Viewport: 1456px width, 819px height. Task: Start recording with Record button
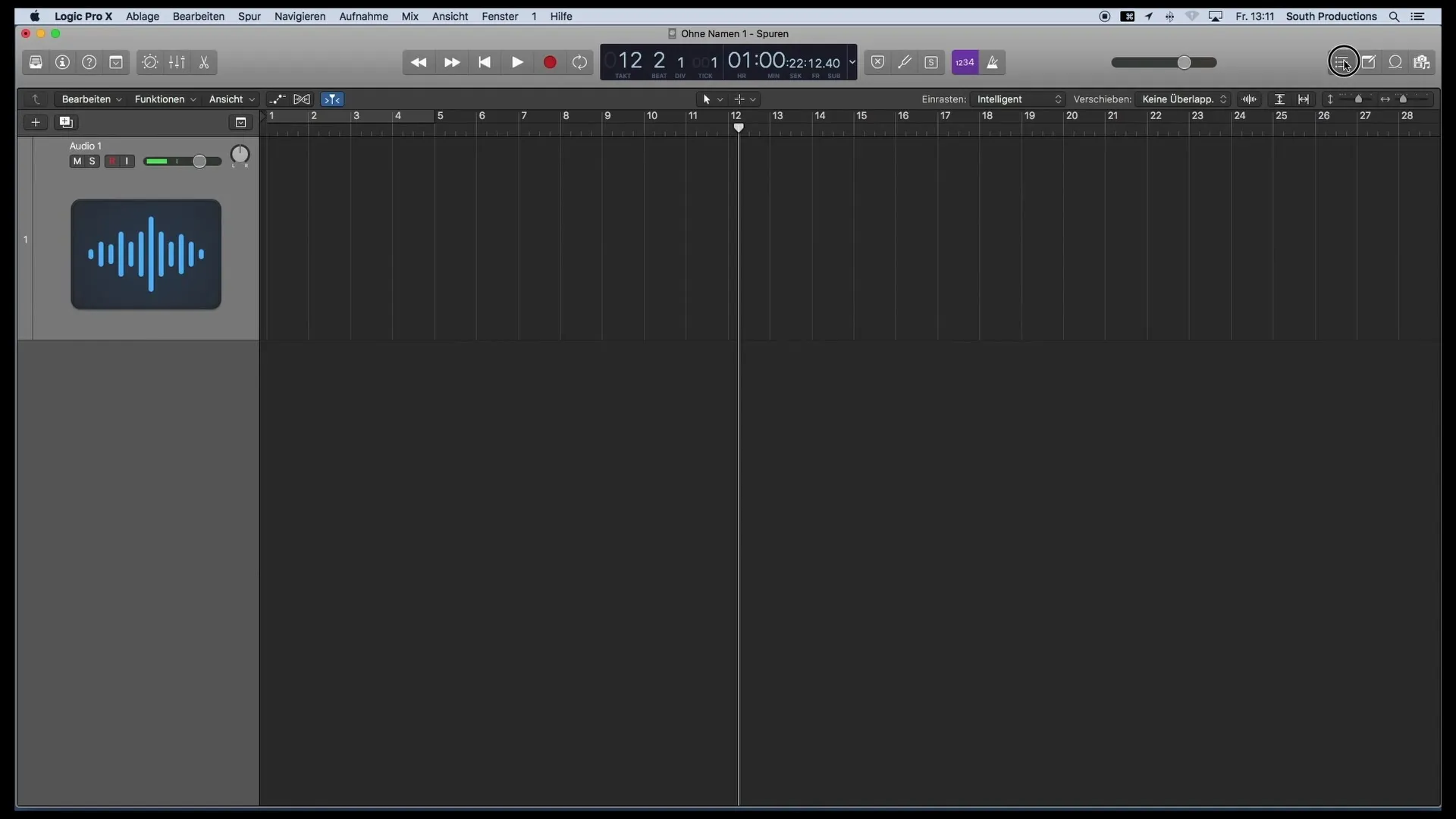550,62
